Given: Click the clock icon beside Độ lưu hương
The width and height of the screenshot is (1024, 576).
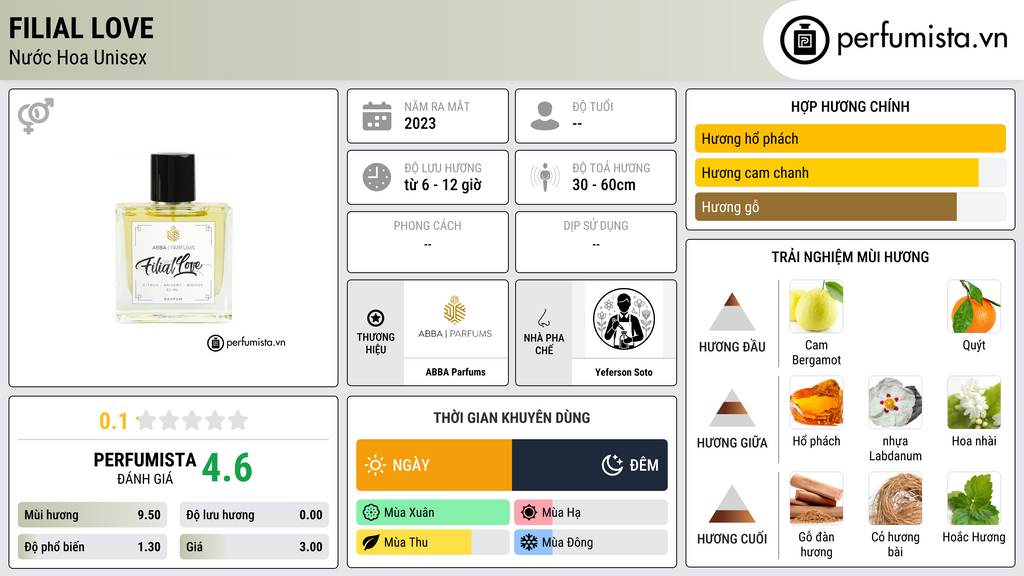Looking at the screenshot, I should (x=377, y=177).
